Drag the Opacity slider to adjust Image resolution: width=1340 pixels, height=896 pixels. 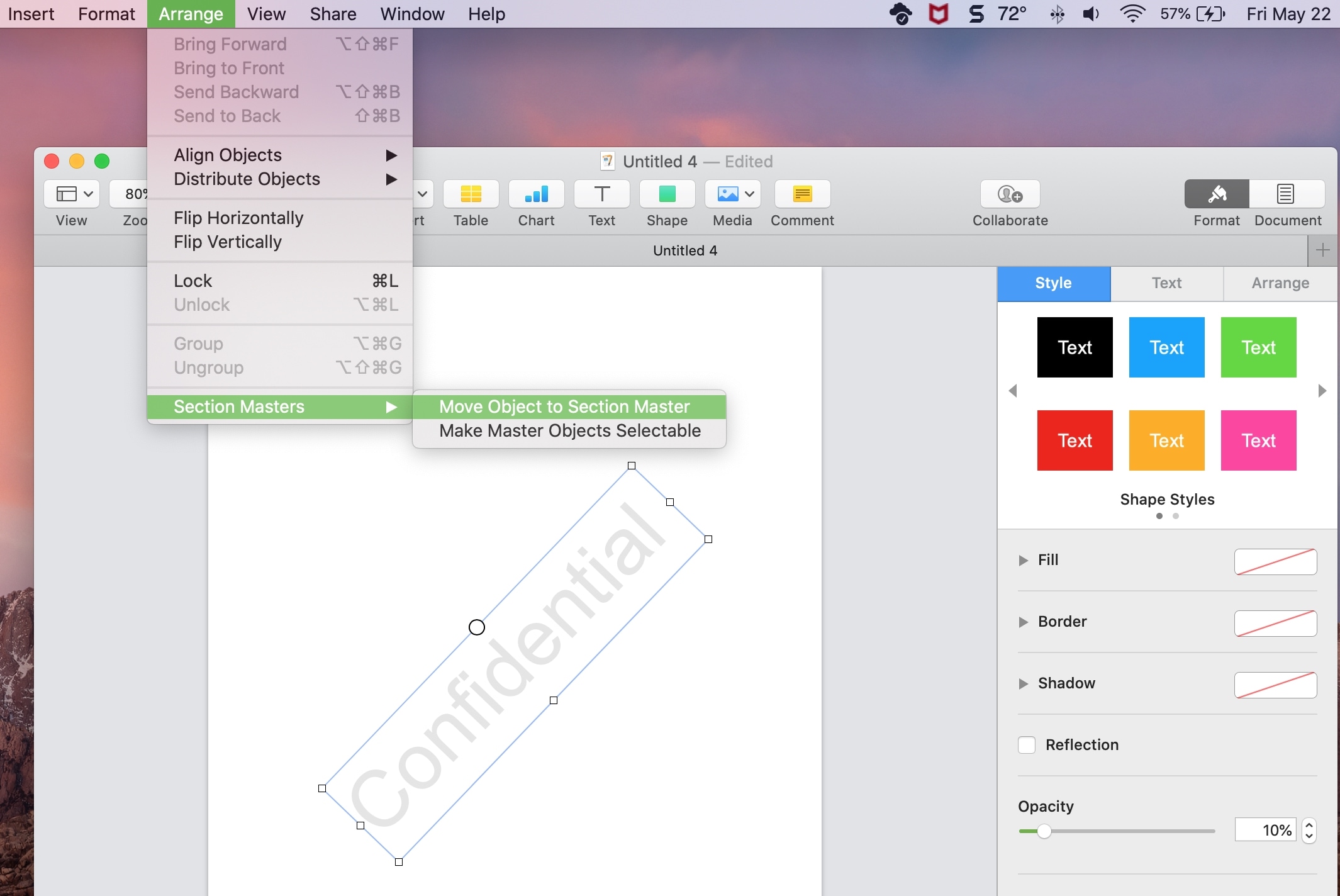pos(1041,829)
